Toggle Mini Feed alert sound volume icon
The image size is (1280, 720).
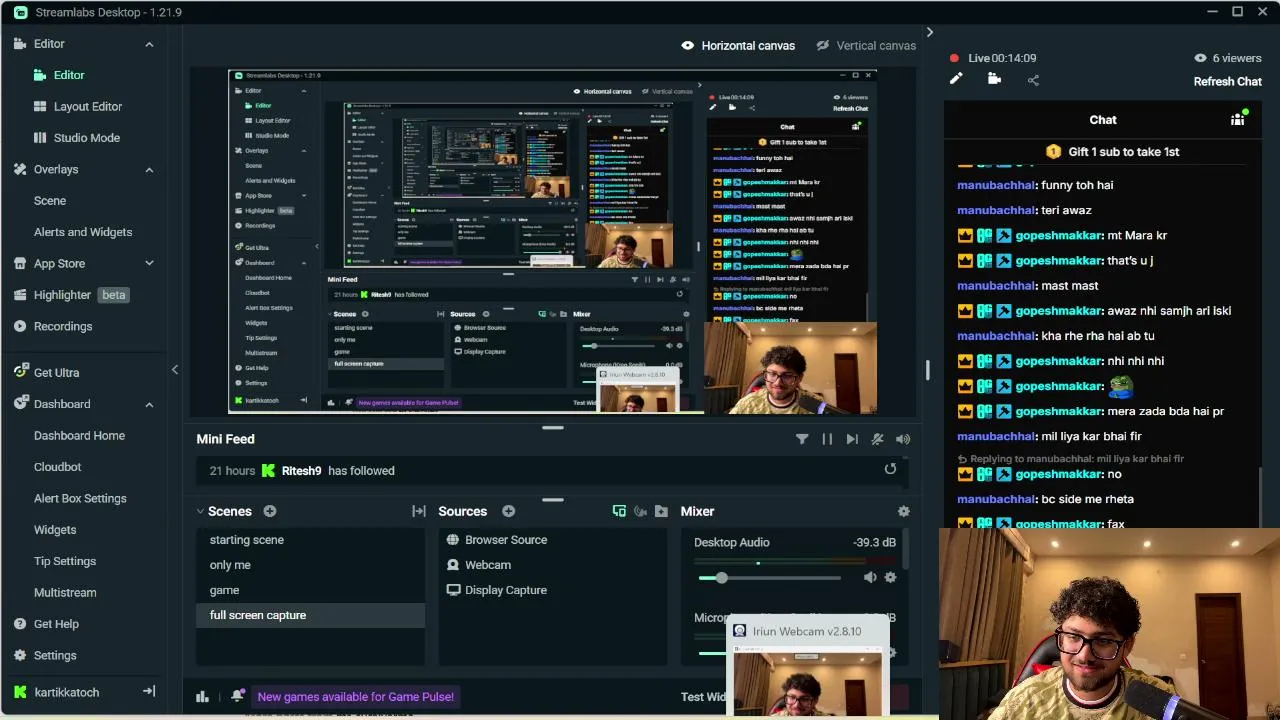[903, 439]
